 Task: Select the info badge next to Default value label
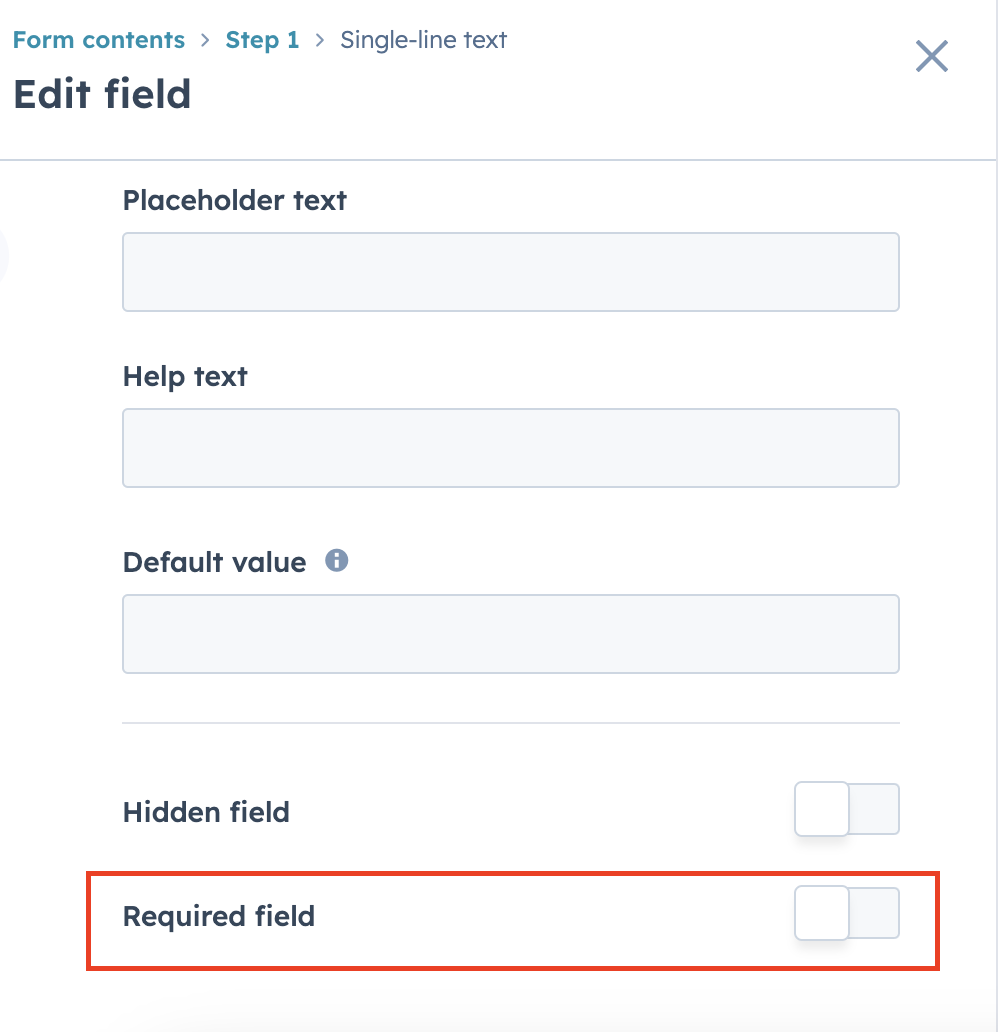pyautogui.click(x=336, y=561)
